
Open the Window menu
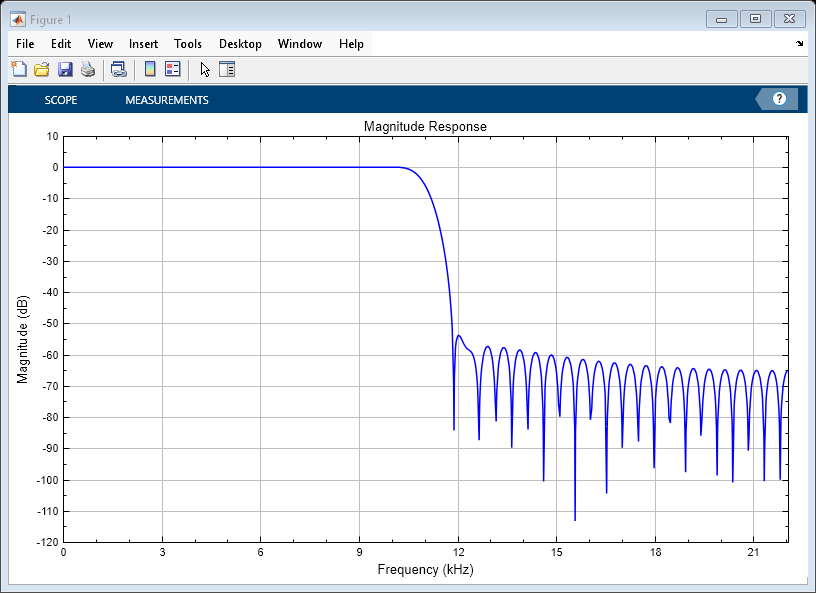(x=300, y=44)
